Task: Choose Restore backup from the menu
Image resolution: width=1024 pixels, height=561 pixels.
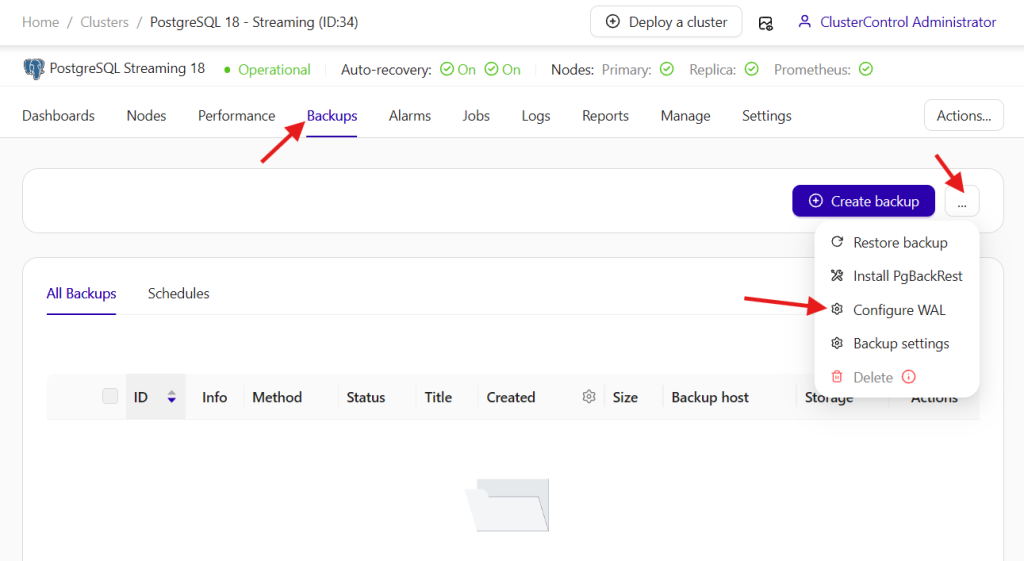Action: (x=897, y=242)
